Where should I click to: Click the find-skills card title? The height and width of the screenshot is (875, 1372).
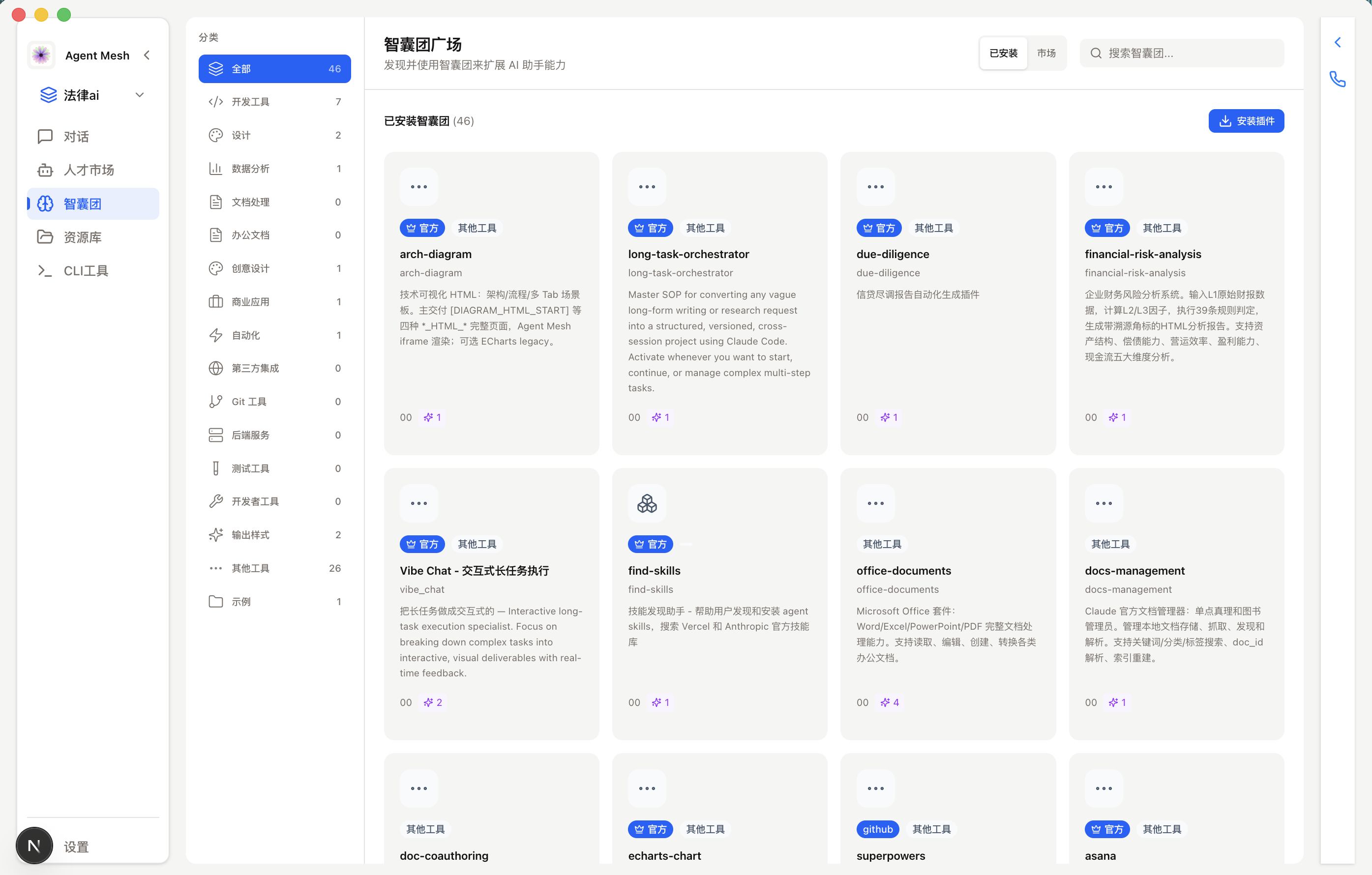(654, 570)
